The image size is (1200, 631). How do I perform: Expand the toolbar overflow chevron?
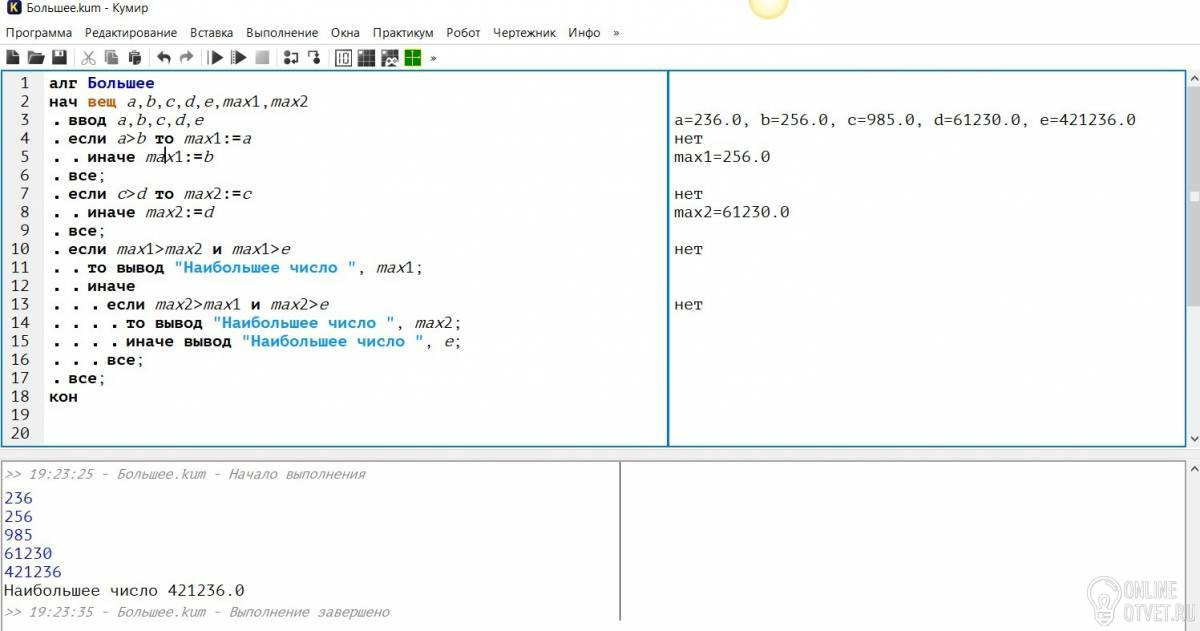434,58
